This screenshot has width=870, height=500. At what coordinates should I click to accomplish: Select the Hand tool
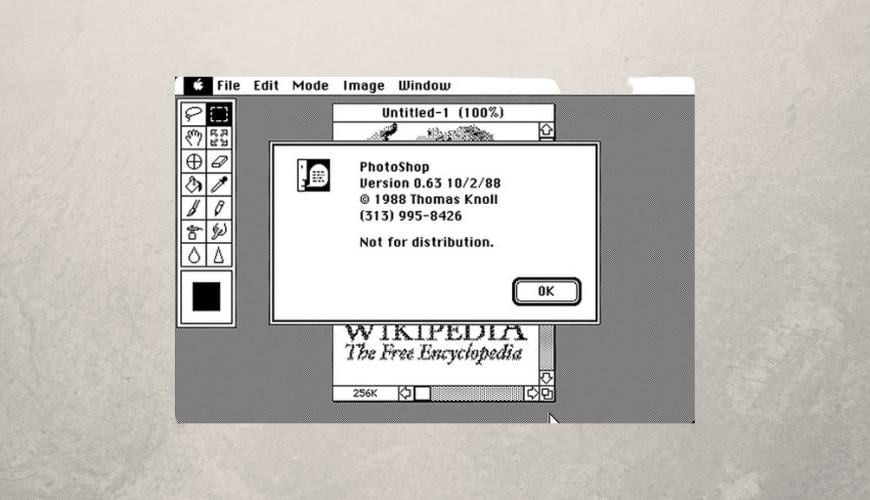194,138
